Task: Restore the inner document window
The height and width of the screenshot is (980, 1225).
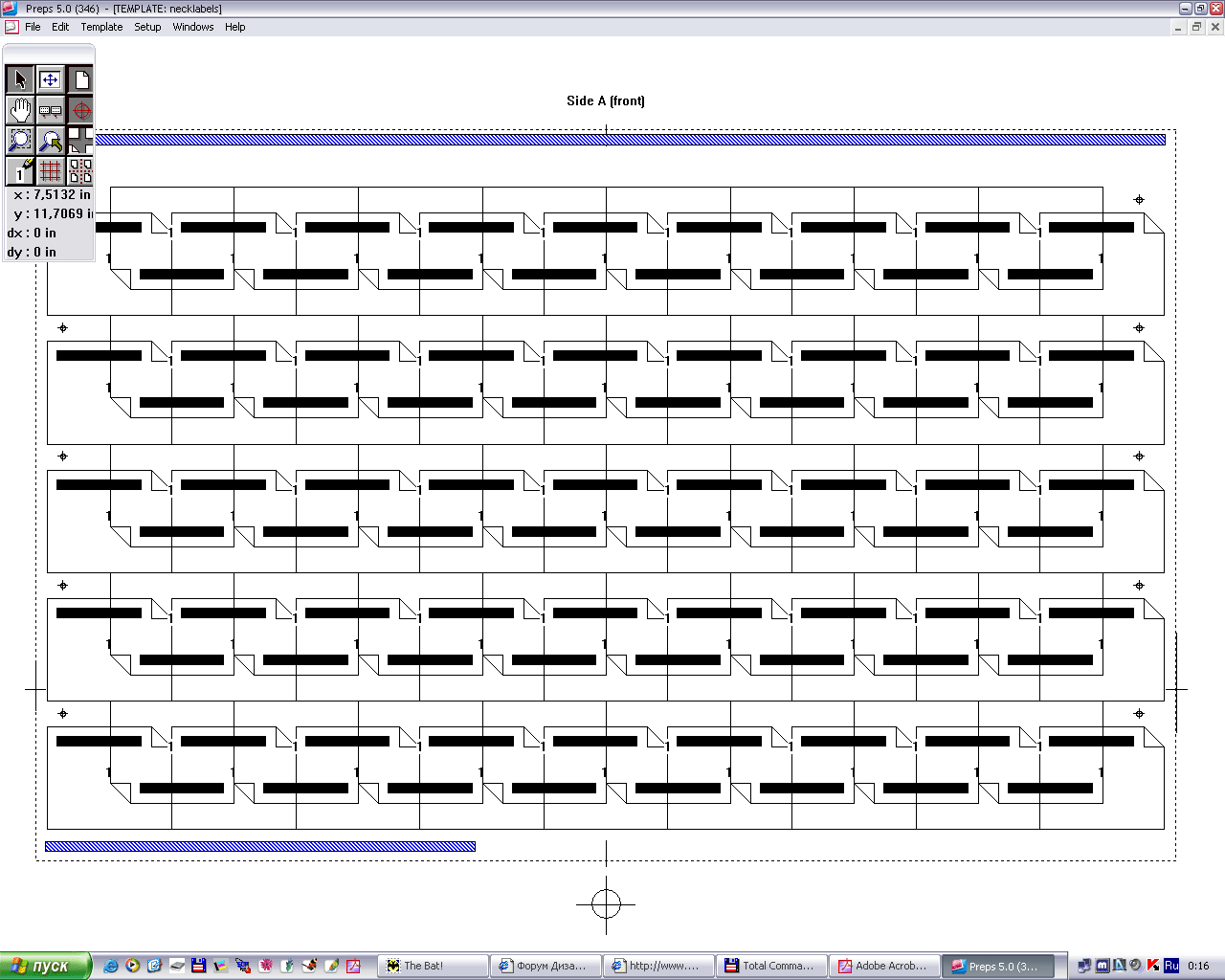Action: (1196, 27)
